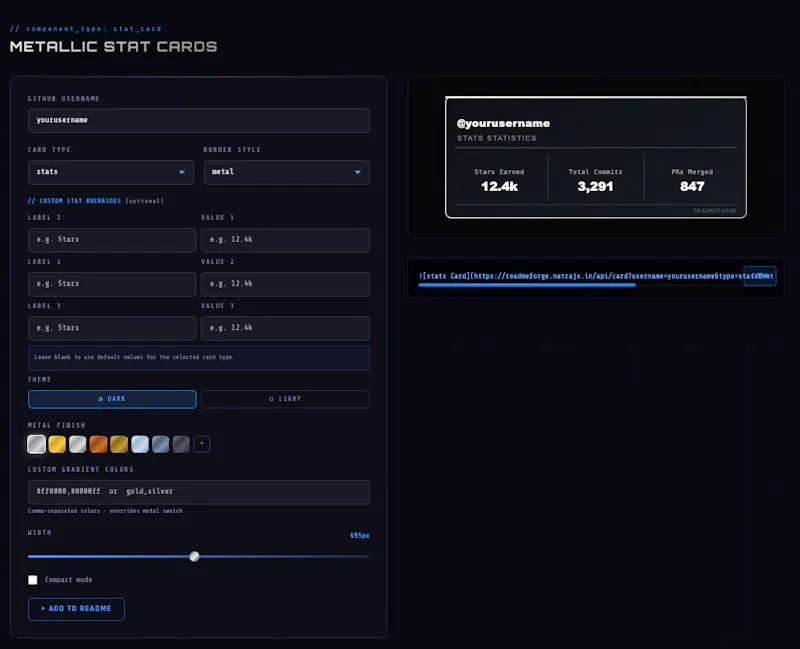Click the Stars Earned 12.4k value
Screen dimensions: 800x649
499,187
